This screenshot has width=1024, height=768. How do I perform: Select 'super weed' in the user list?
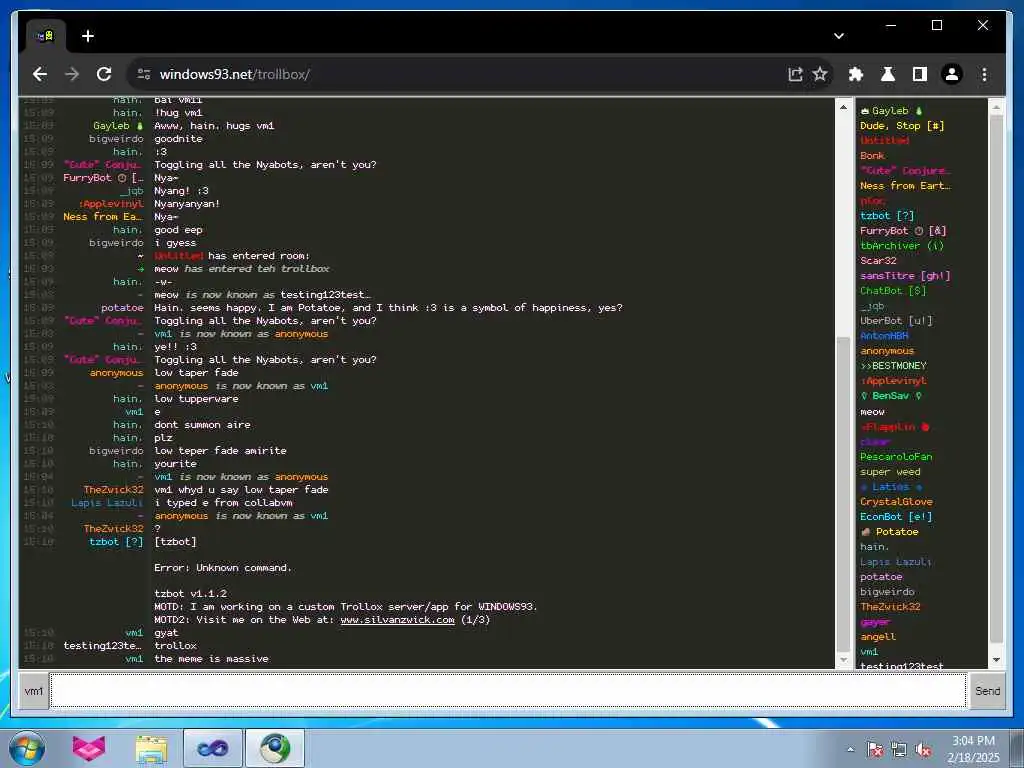point(890,472)
